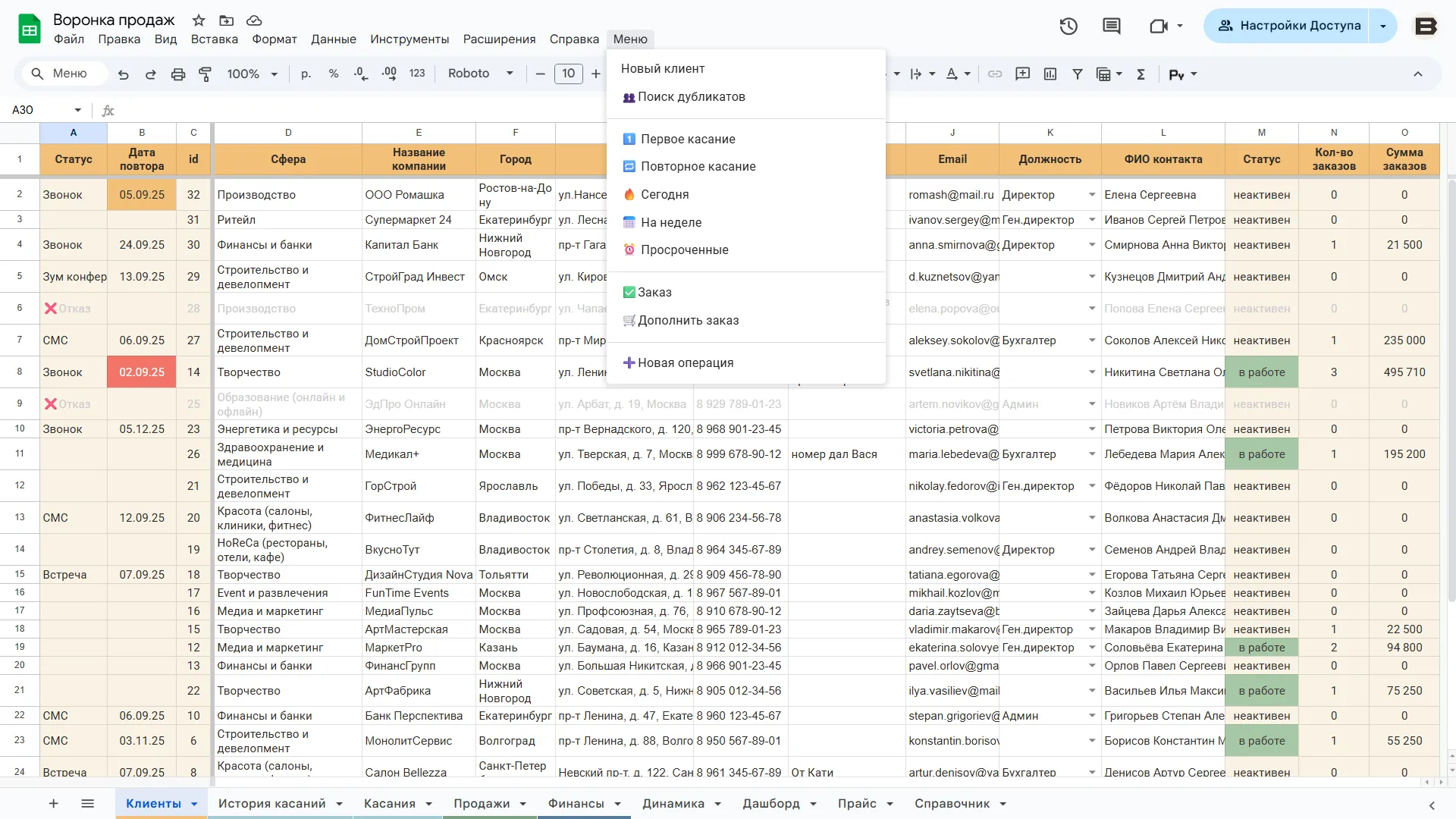This screenshot has height=819, width=1456.
Task: Open the Данные menu
Action: tap(333, 39)
